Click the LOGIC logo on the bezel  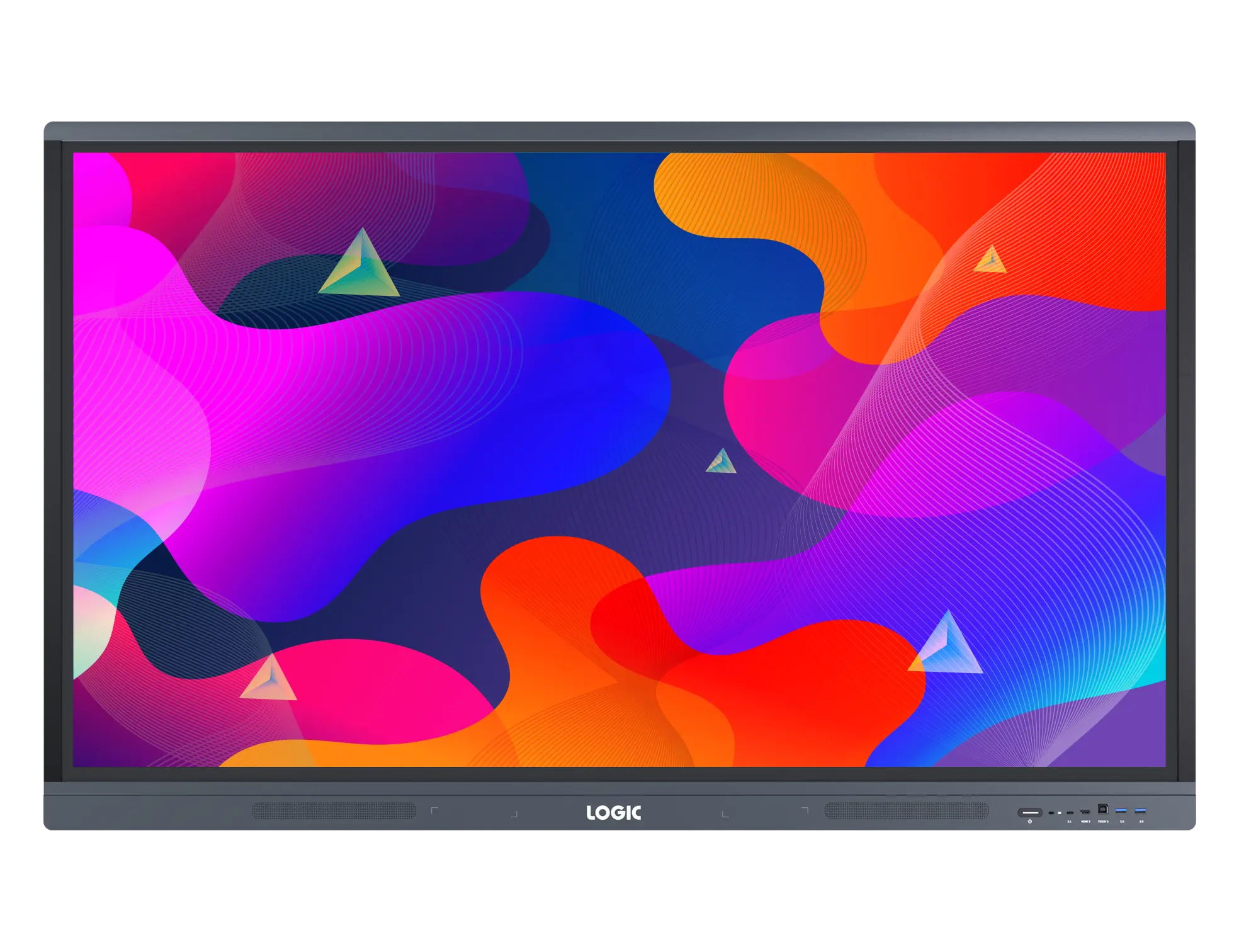pos(613,813)
